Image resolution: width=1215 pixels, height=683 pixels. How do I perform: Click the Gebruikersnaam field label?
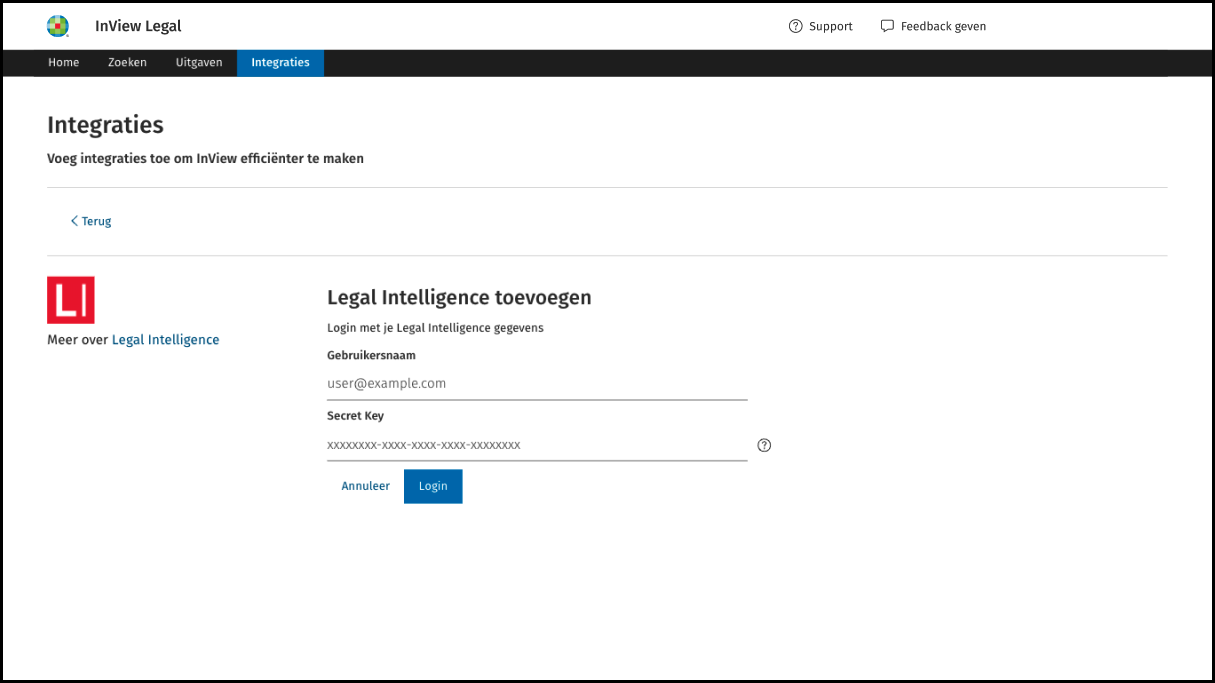tap(371, 355)
